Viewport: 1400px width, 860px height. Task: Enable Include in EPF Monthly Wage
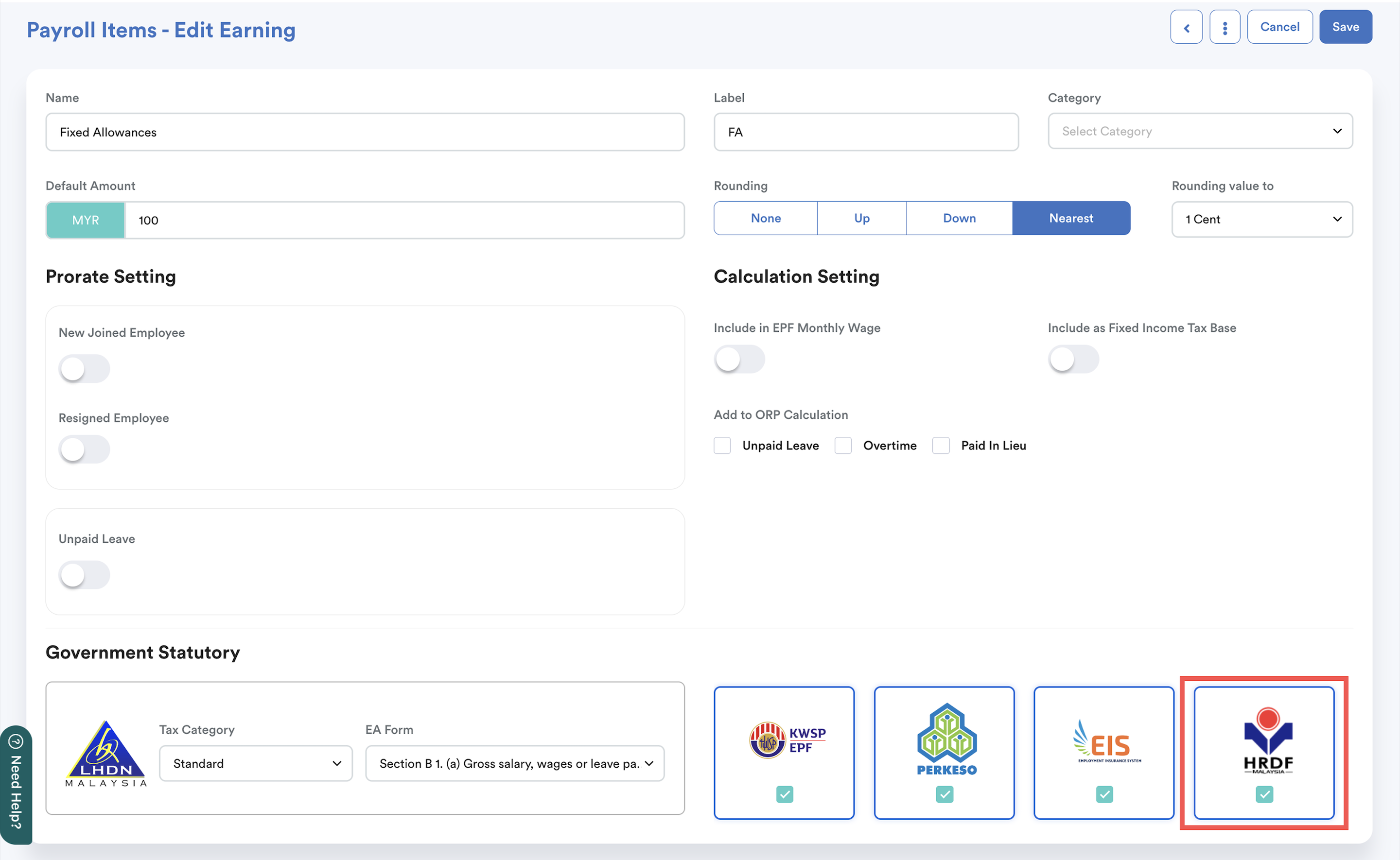click(739, 360)
